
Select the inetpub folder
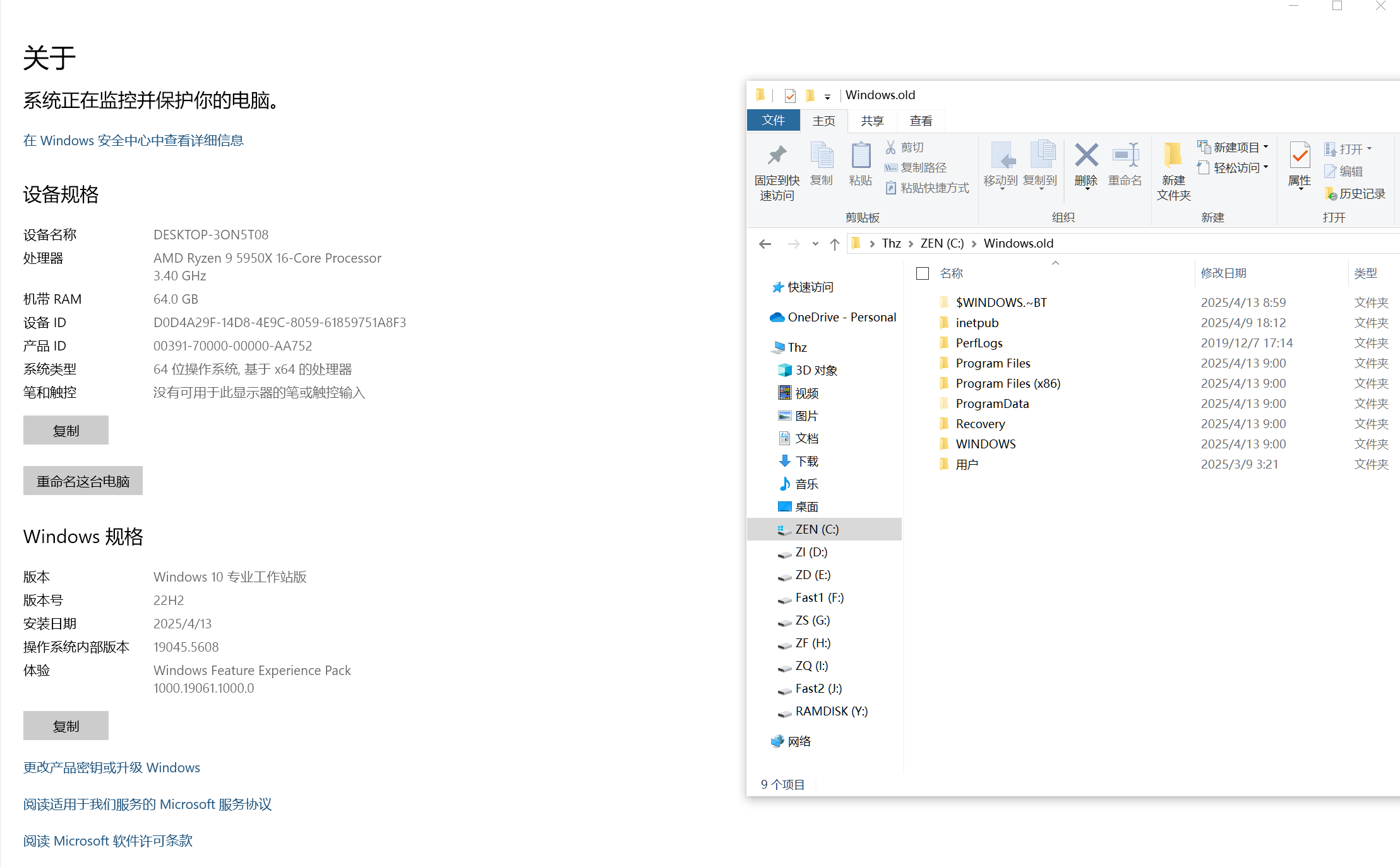coord(977,323)
